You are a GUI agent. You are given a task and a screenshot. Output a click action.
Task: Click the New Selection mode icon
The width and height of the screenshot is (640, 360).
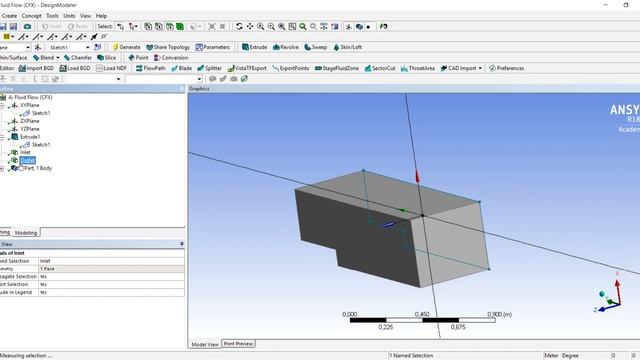tap(121, 27)
